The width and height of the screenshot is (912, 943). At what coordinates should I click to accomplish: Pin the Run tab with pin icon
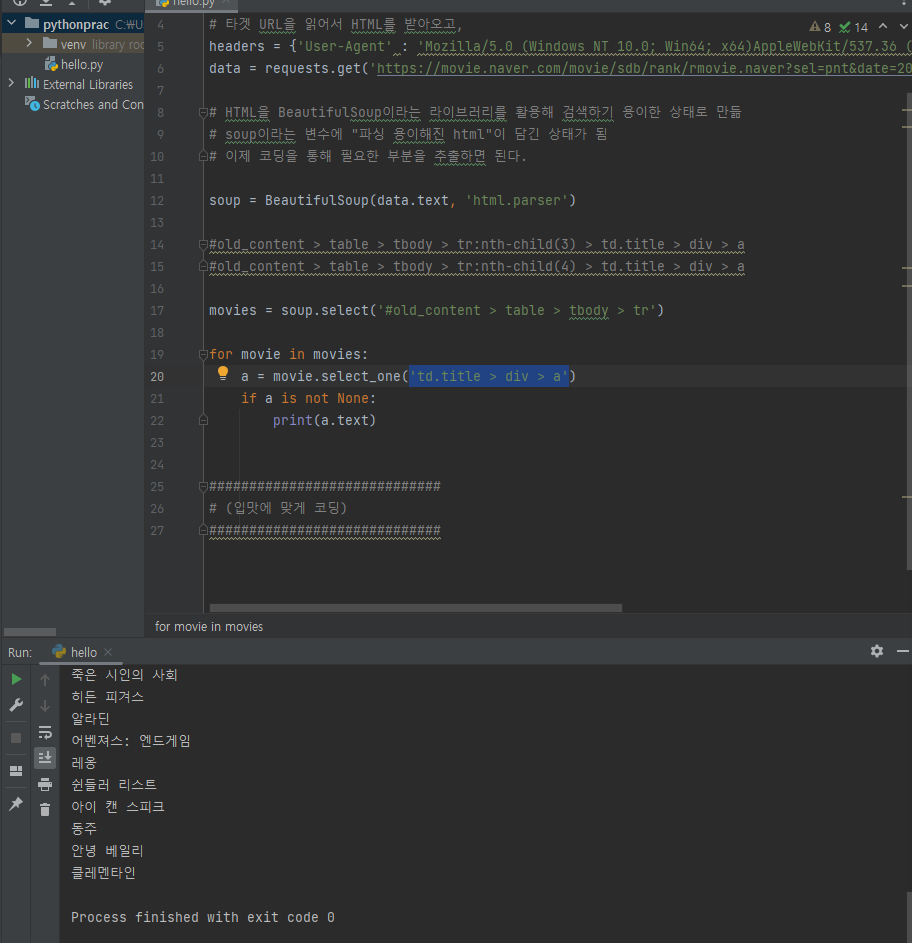[16, 803]
